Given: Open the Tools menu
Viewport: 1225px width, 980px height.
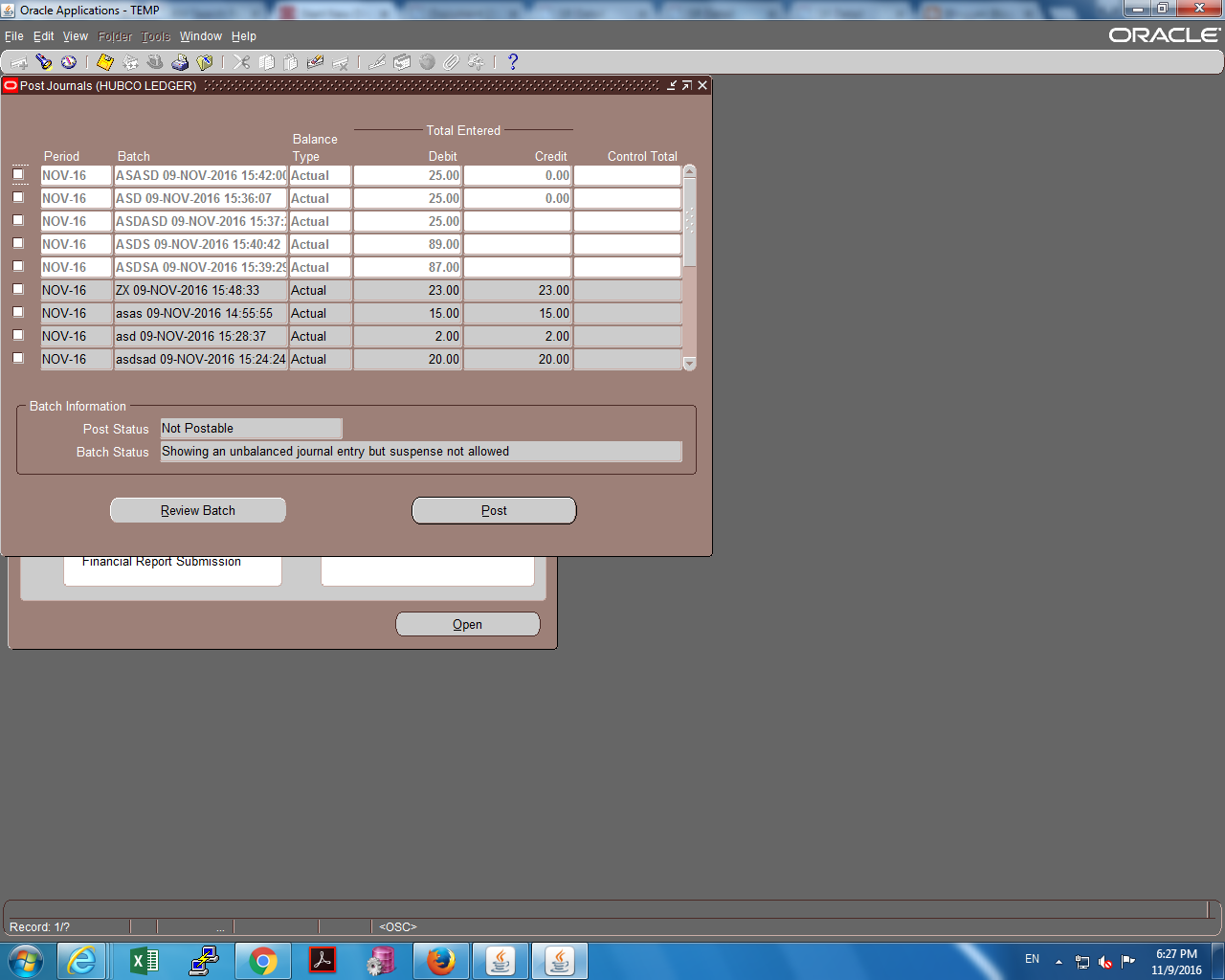Looking at the screenshot, I should click(x=155, y=35).
